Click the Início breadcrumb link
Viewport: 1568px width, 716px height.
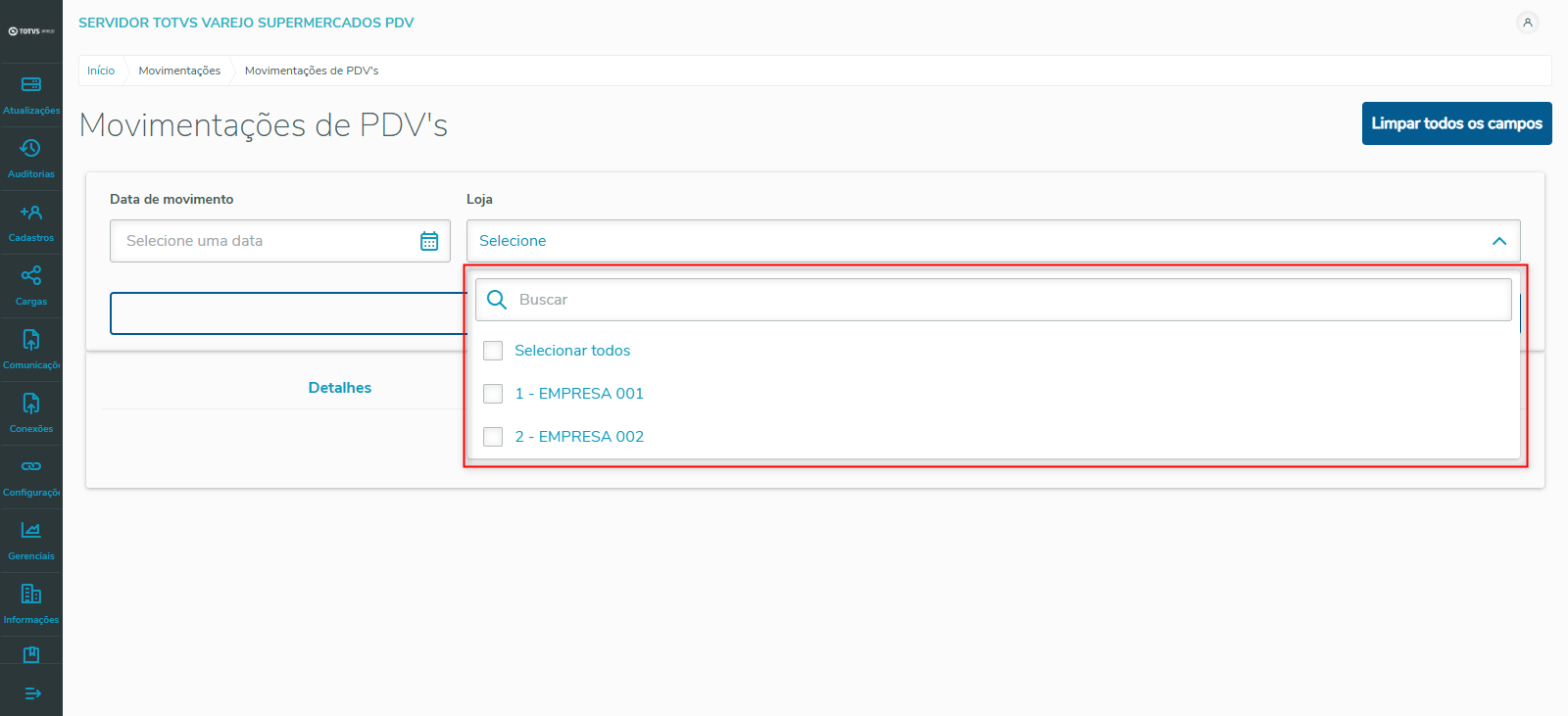101,71
